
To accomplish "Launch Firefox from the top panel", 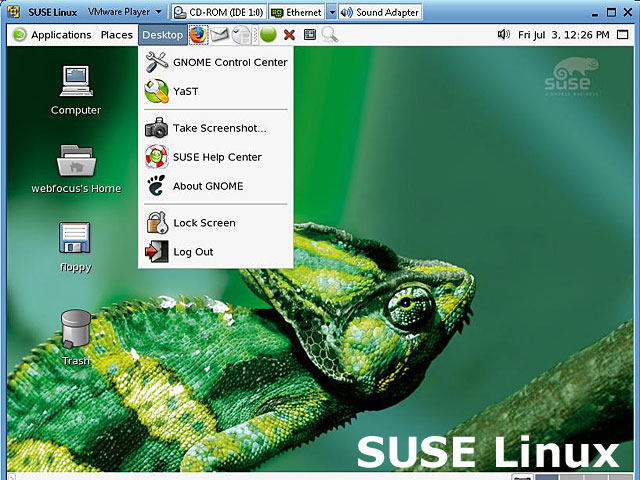I will coord(198,35).
